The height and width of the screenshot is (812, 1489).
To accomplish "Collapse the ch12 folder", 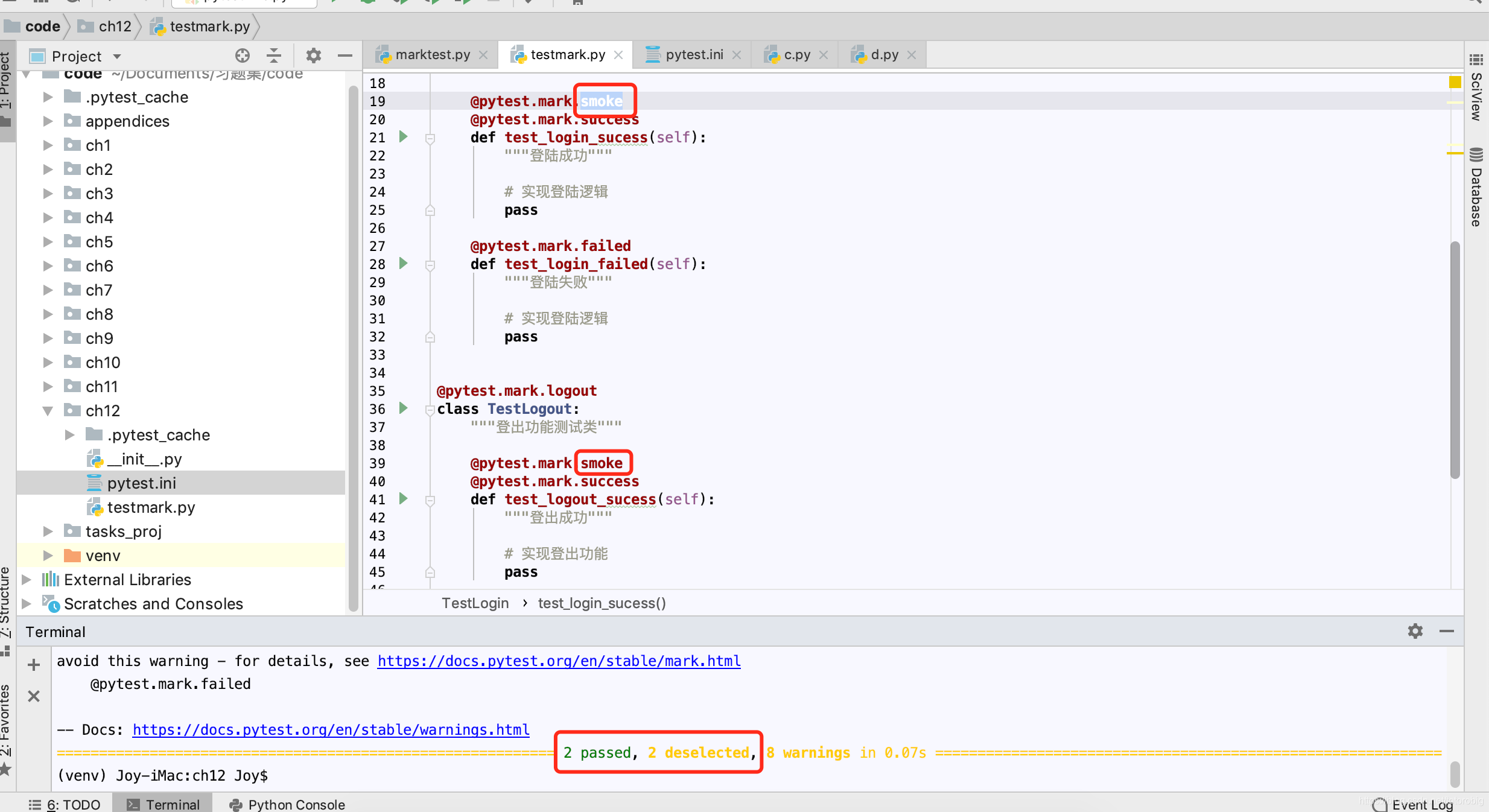I will click(48, 410).
